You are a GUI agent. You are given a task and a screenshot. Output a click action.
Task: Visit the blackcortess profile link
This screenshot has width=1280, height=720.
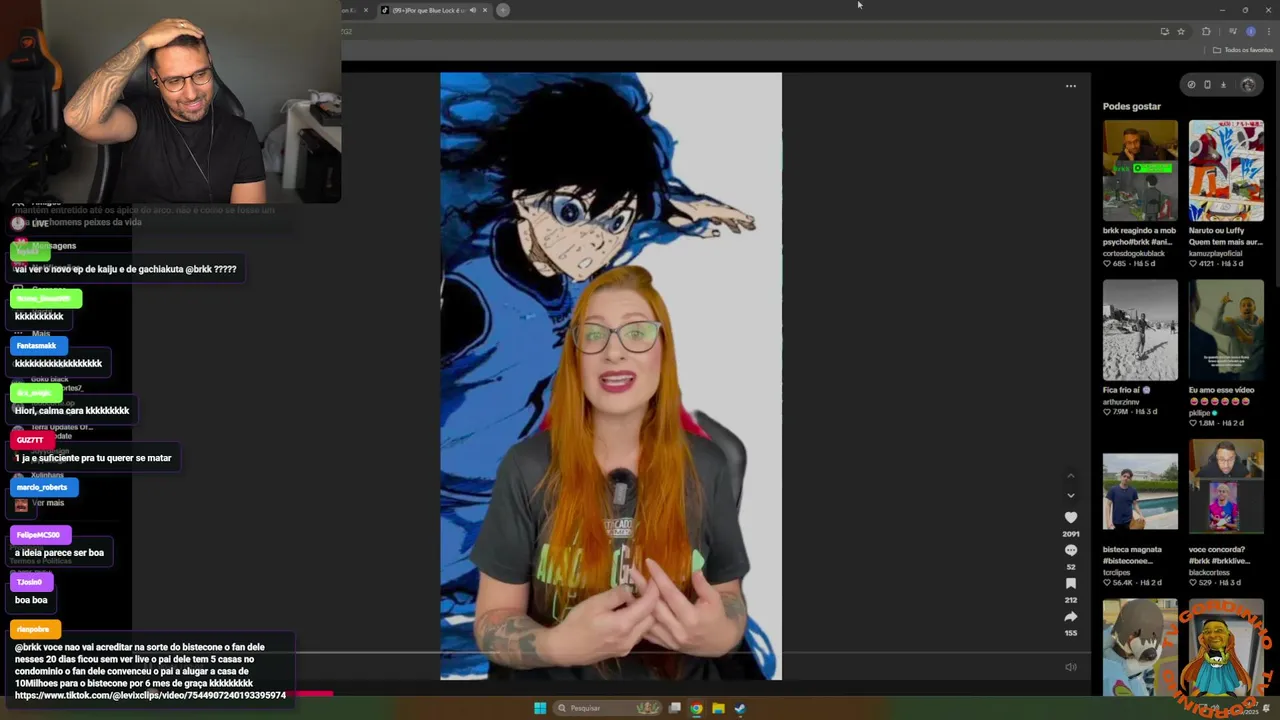tap(1209, 572)
